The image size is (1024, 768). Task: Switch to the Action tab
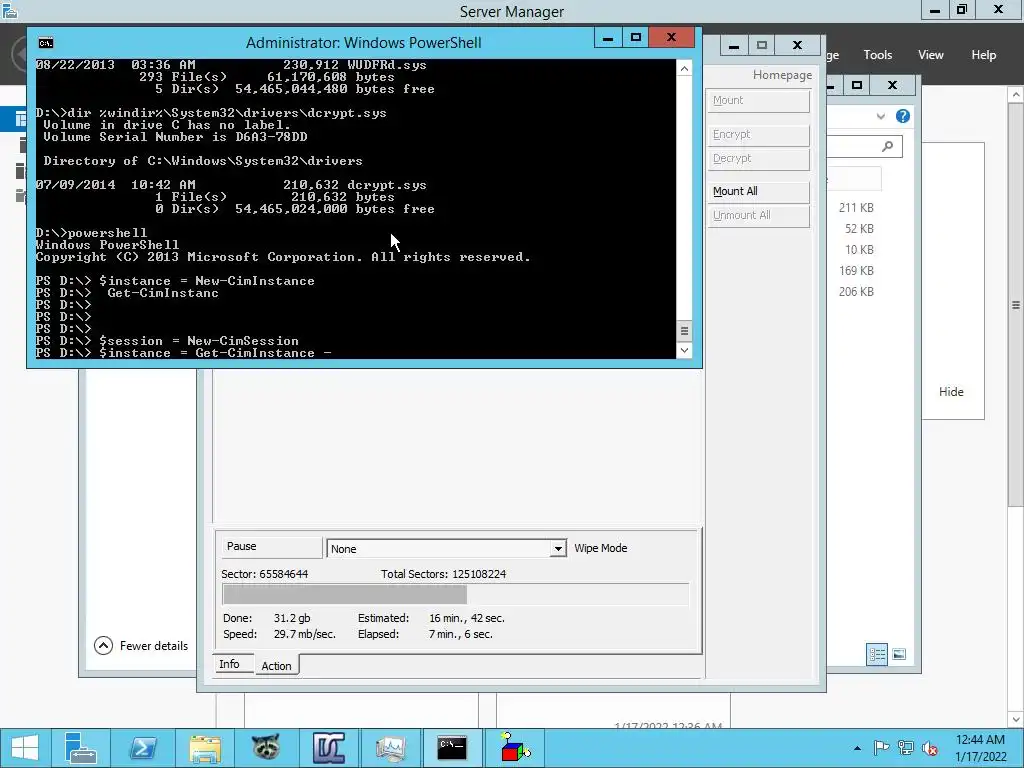tap(276, 665)
